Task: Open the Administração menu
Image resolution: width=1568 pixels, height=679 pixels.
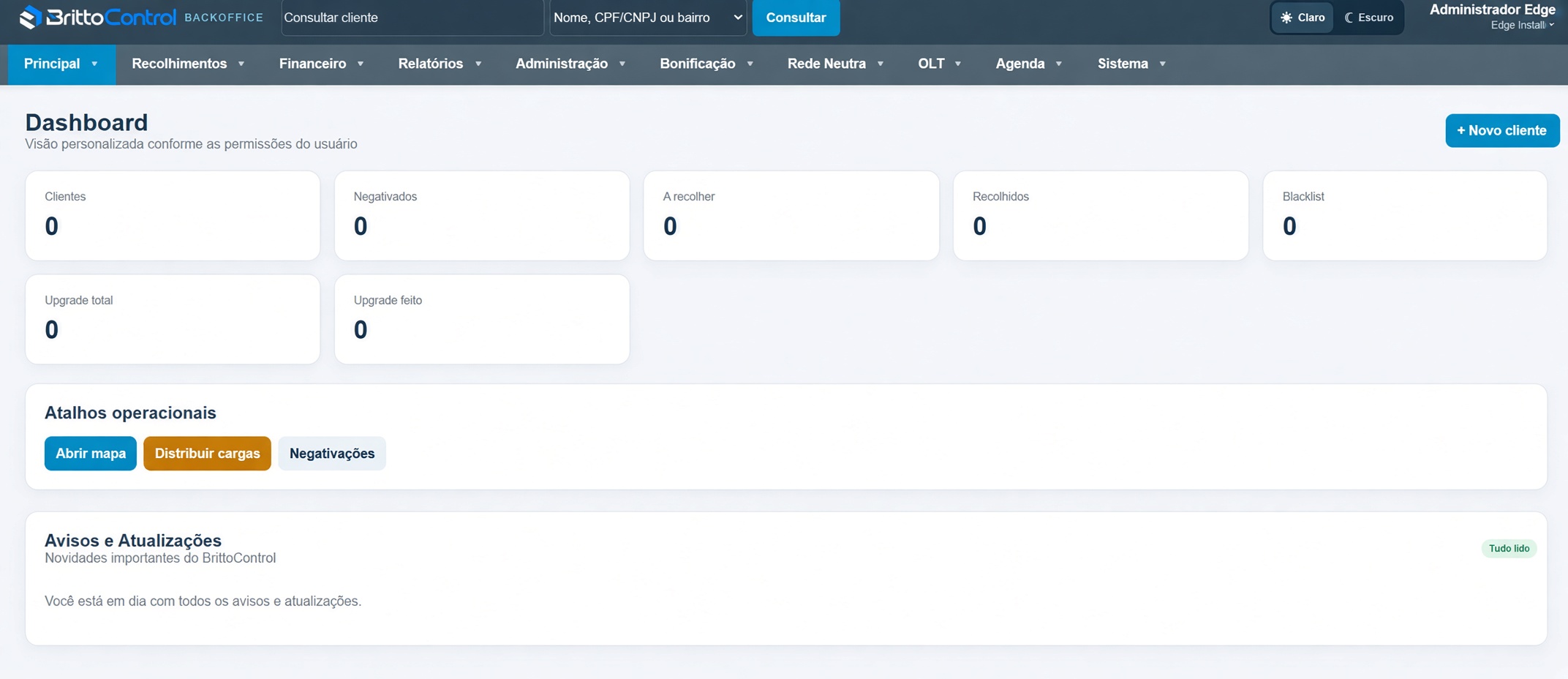Action: coord(570,64)
